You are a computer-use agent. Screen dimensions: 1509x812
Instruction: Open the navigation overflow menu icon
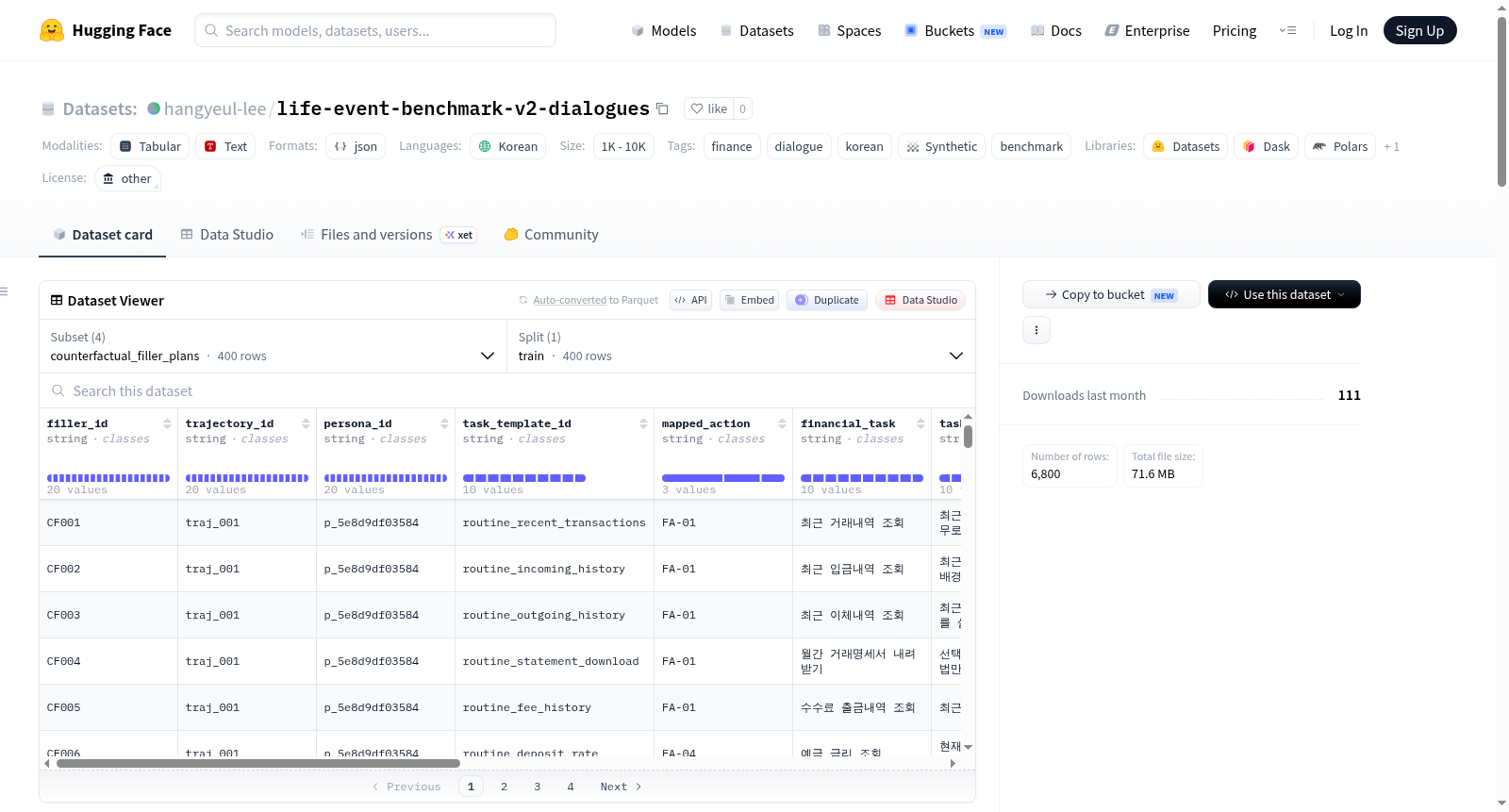coord(1287,30)
